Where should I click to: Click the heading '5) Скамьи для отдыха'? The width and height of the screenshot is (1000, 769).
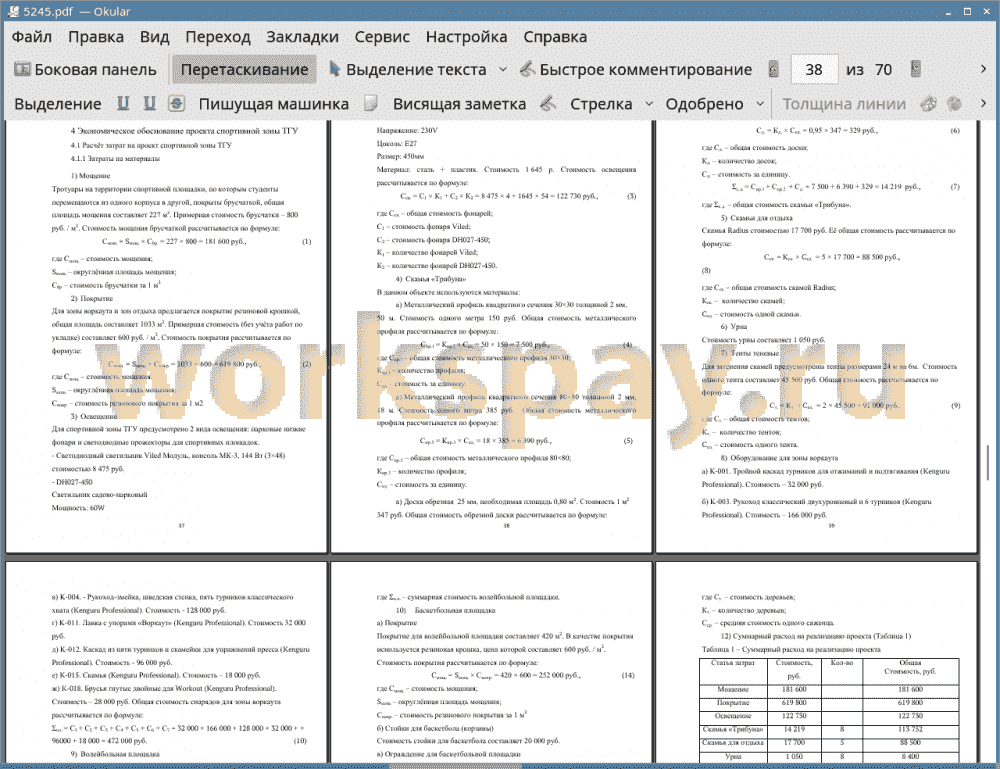(x=756, y=218)
